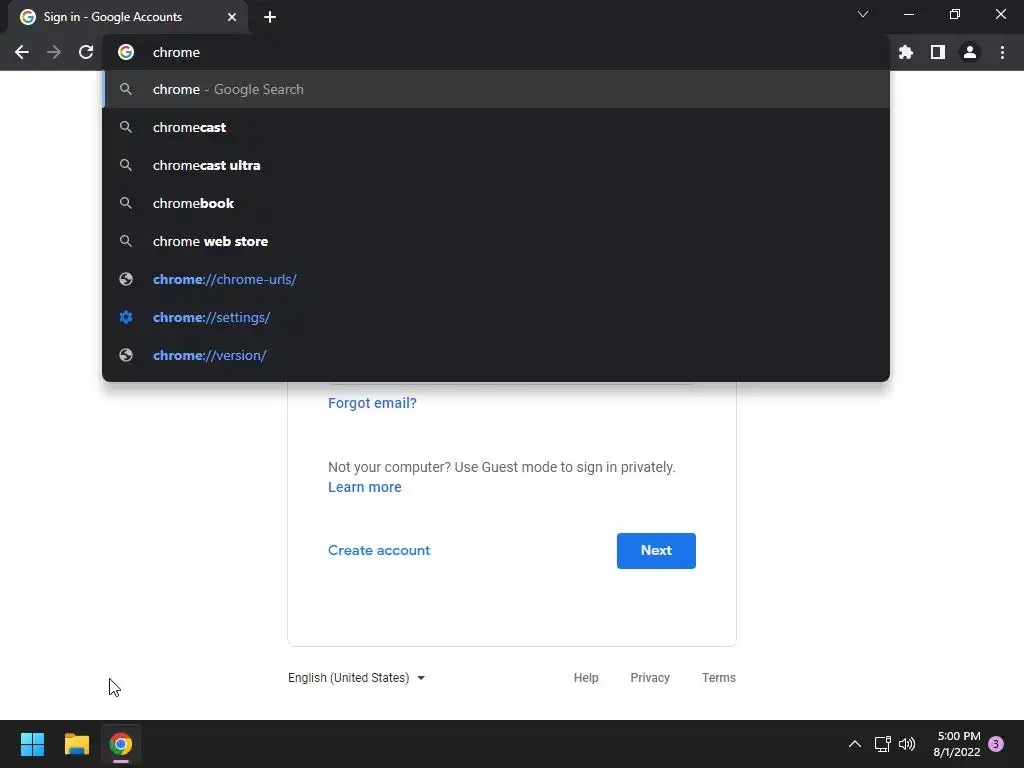Open the Terms footer link
Screen dimensions: 1024x768
click(x=718, y=678)
